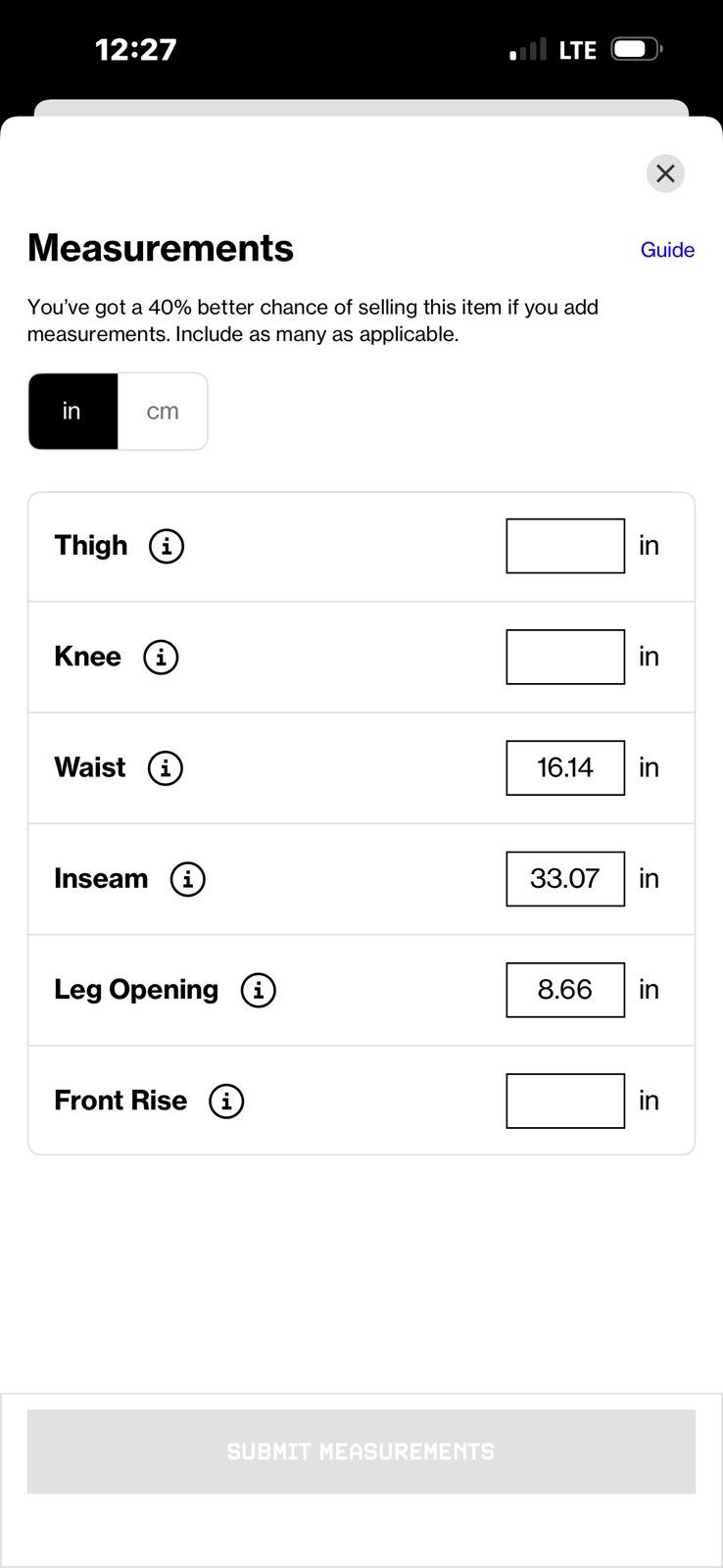
Task: Tap the cellular signal bars icon
Action: 528,50
